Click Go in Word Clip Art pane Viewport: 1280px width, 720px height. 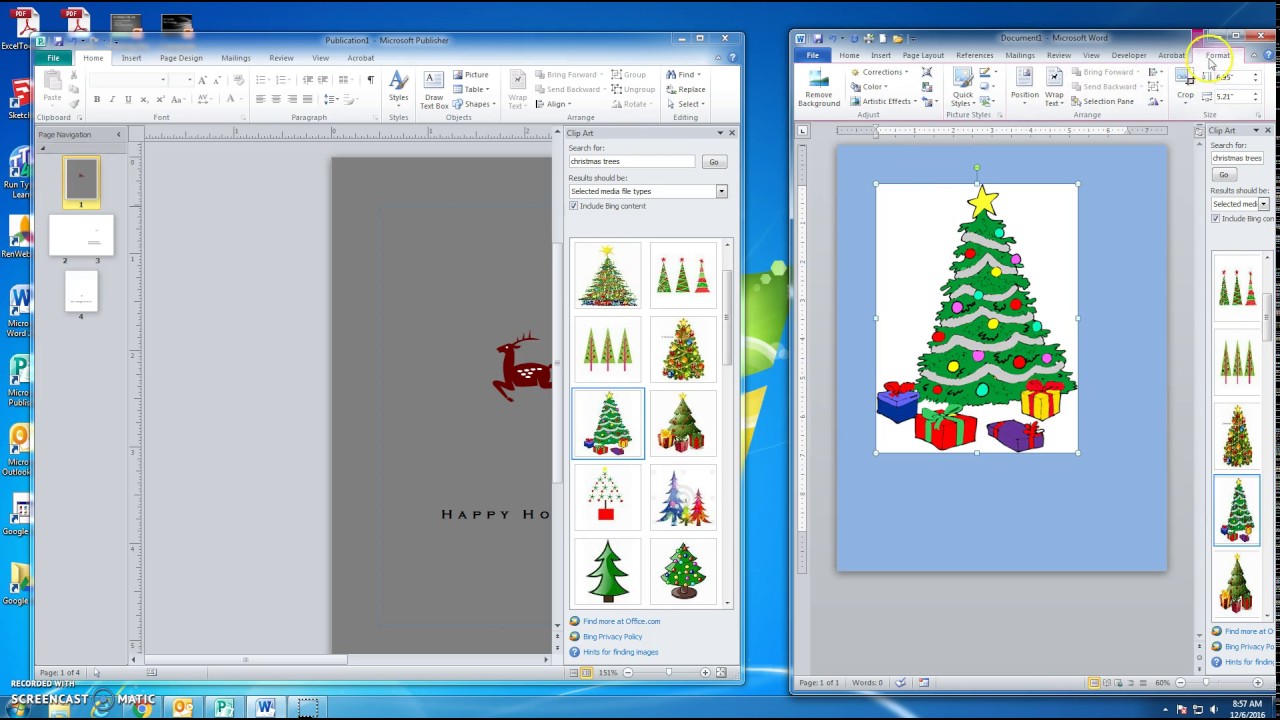(1223, 174)
